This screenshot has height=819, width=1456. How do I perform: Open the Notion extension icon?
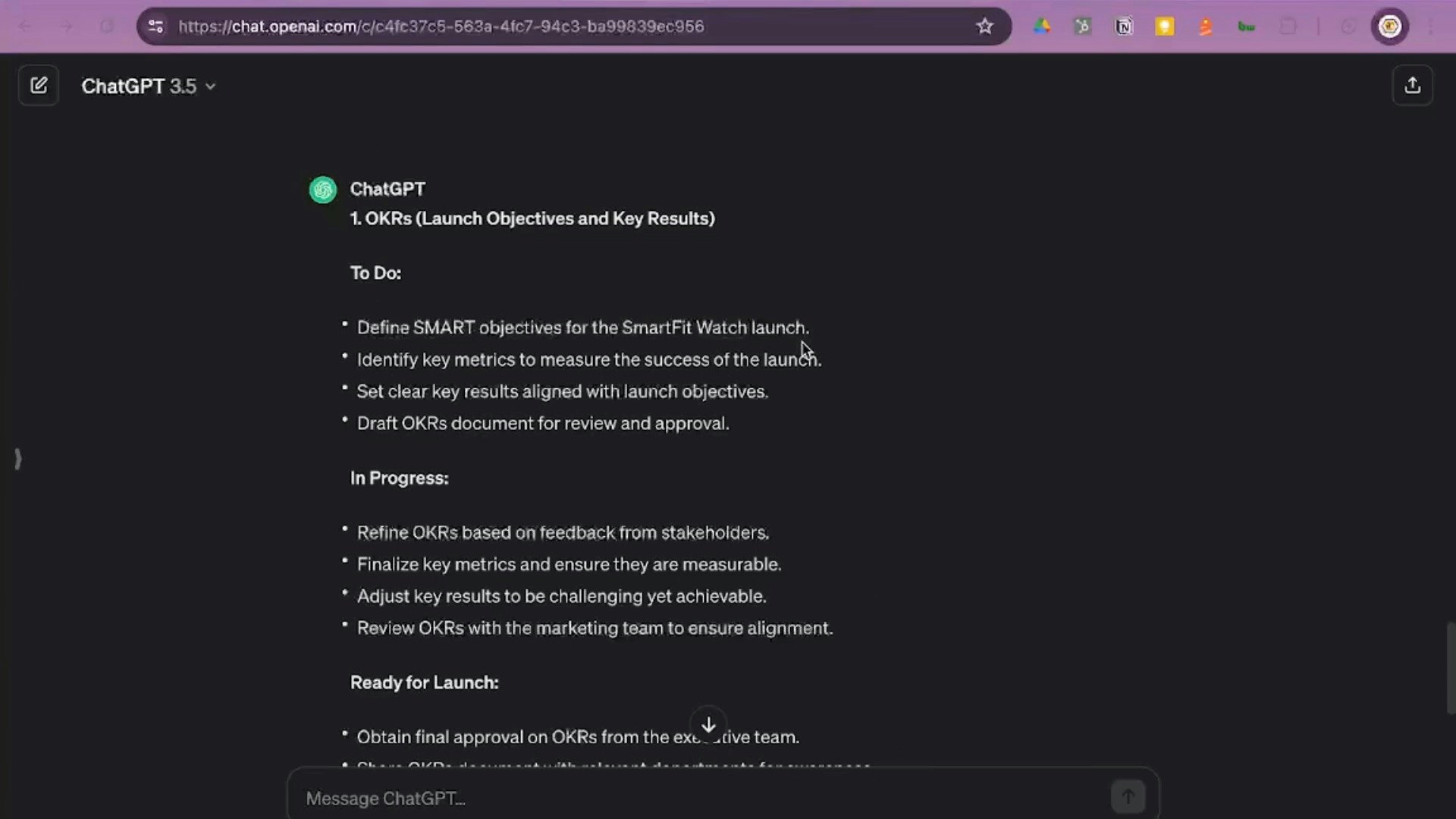pyautogui.click(x=1124, y=27)
